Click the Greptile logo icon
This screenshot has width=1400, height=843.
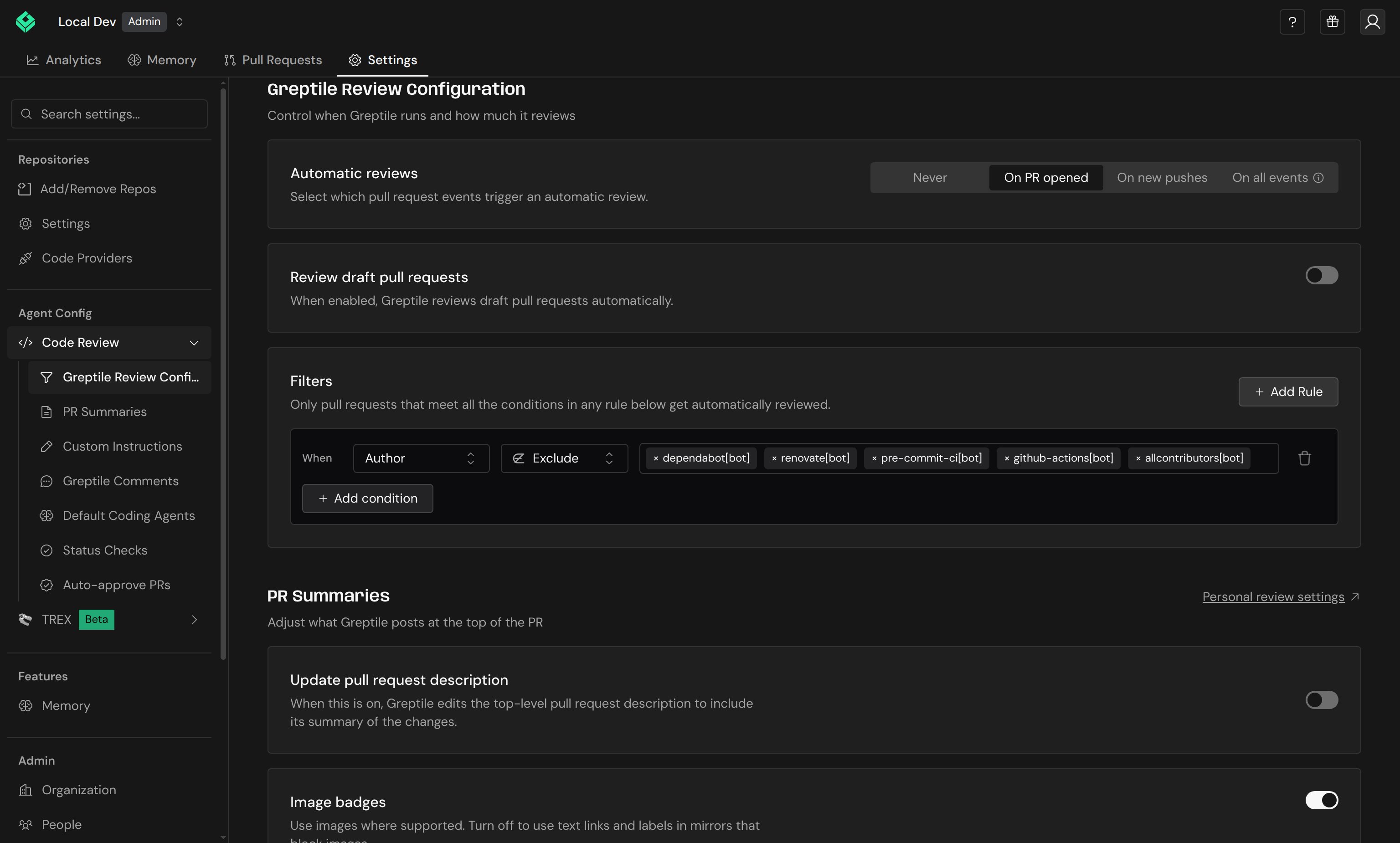coord(26,21)
